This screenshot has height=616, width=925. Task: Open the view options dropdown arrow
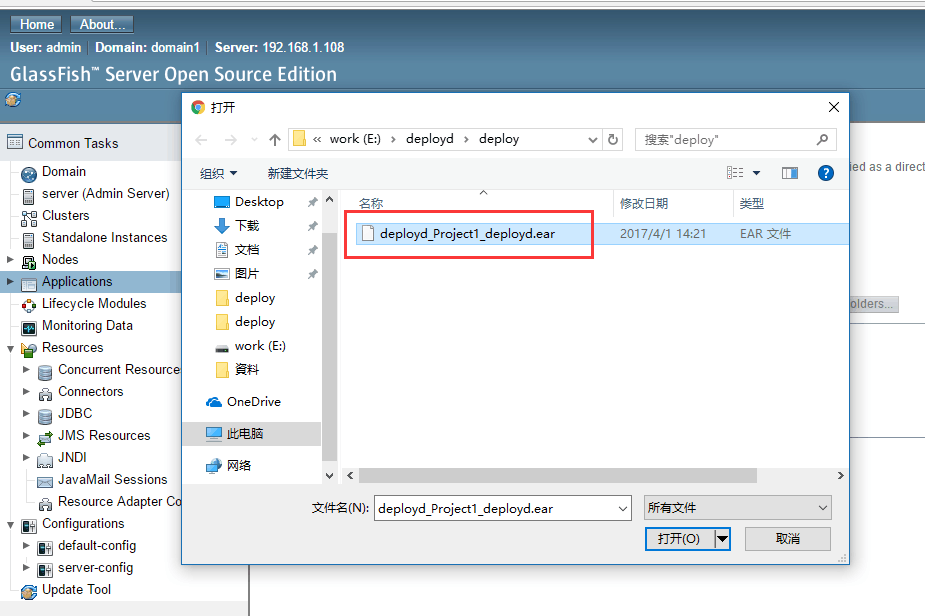pos(756,173)
